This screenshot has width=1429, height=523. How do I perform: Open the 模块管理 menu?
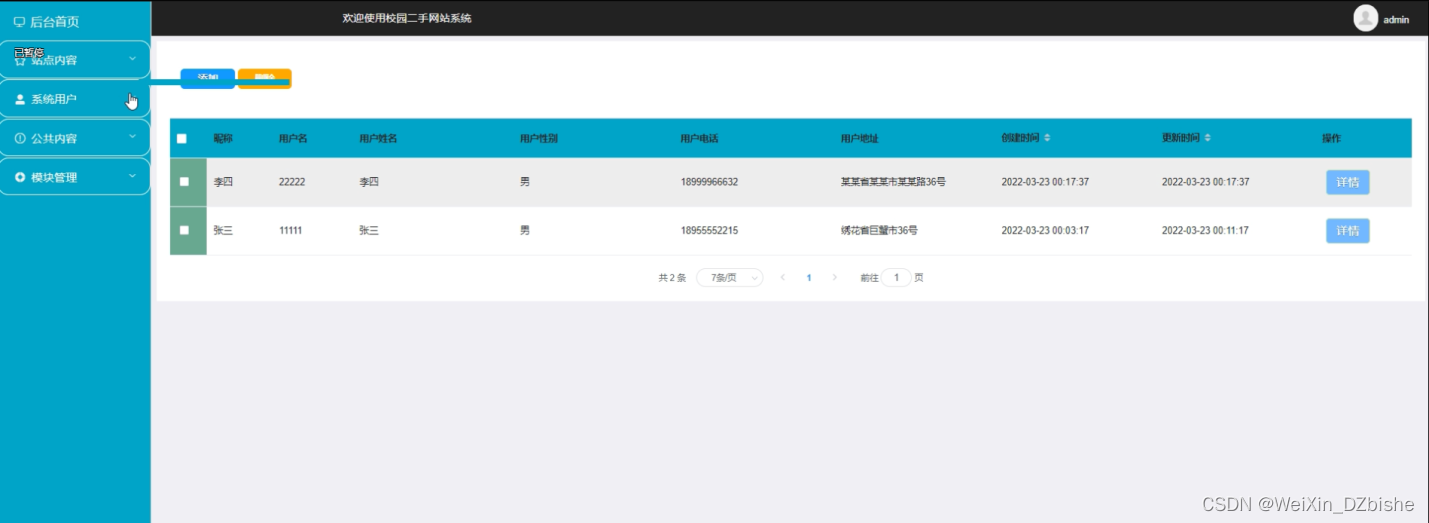(x=75, y=177)
